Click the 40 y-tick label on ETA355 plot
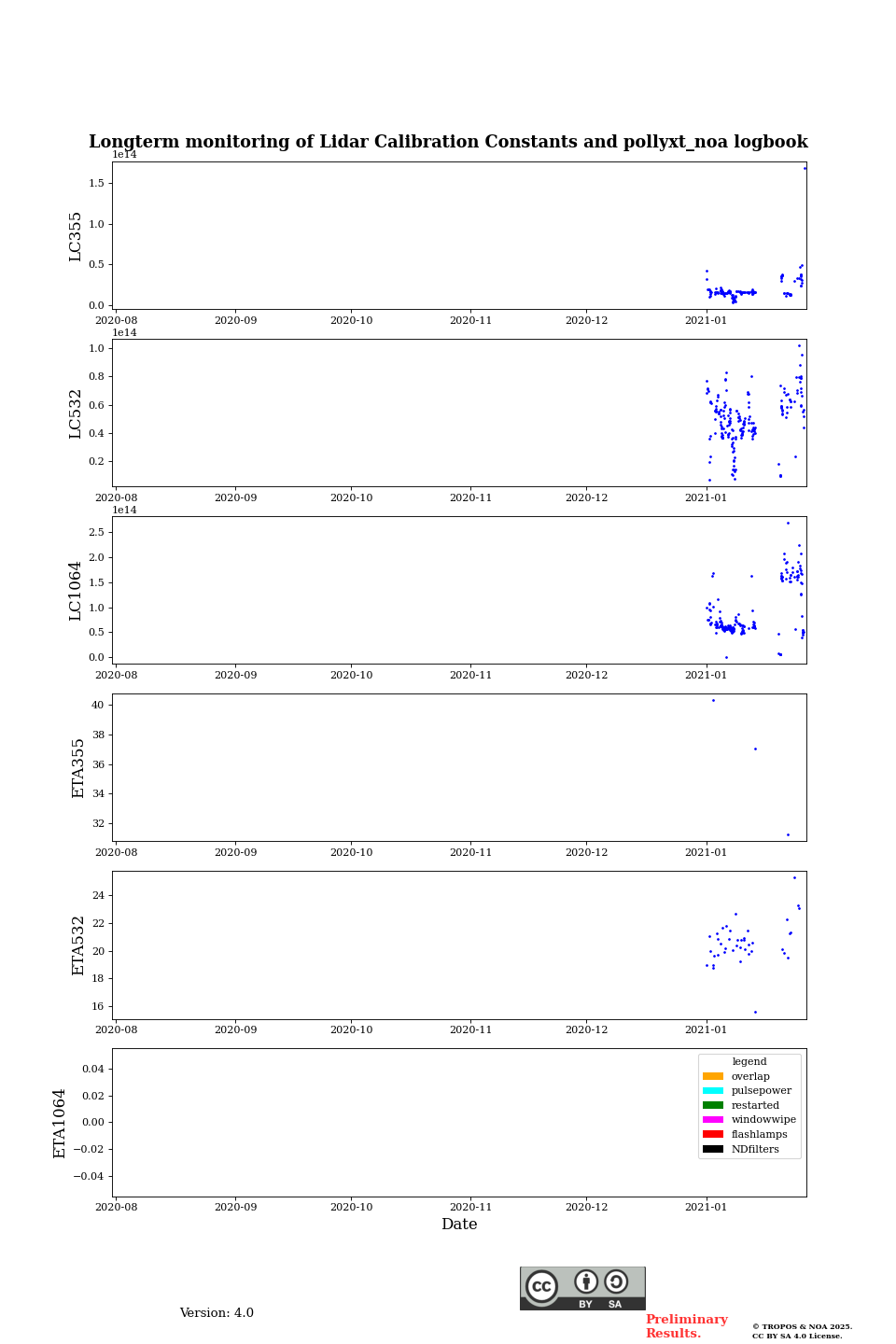 click(98, 705)
